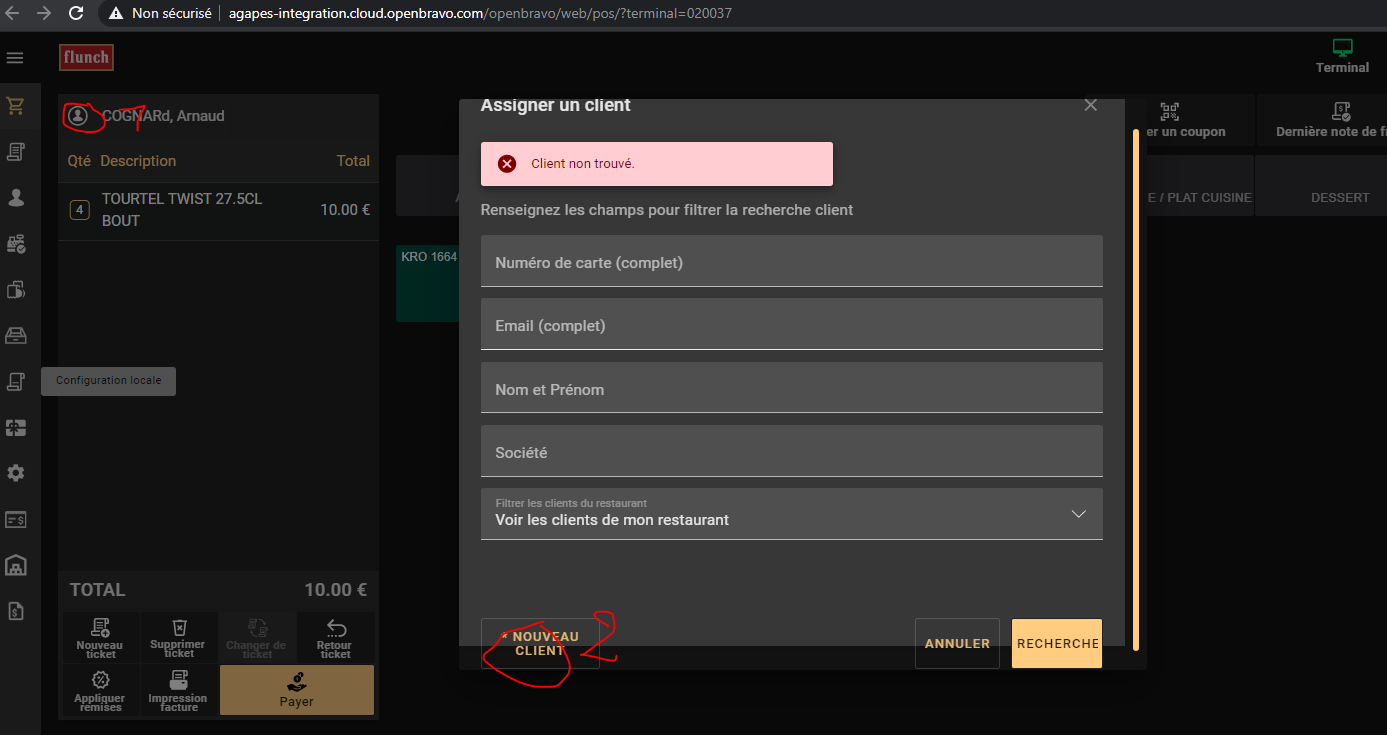Click the Retour ticket button
Image resolution: width=1387 pixels, height=735 pixels.
click(x=335, y=638)
